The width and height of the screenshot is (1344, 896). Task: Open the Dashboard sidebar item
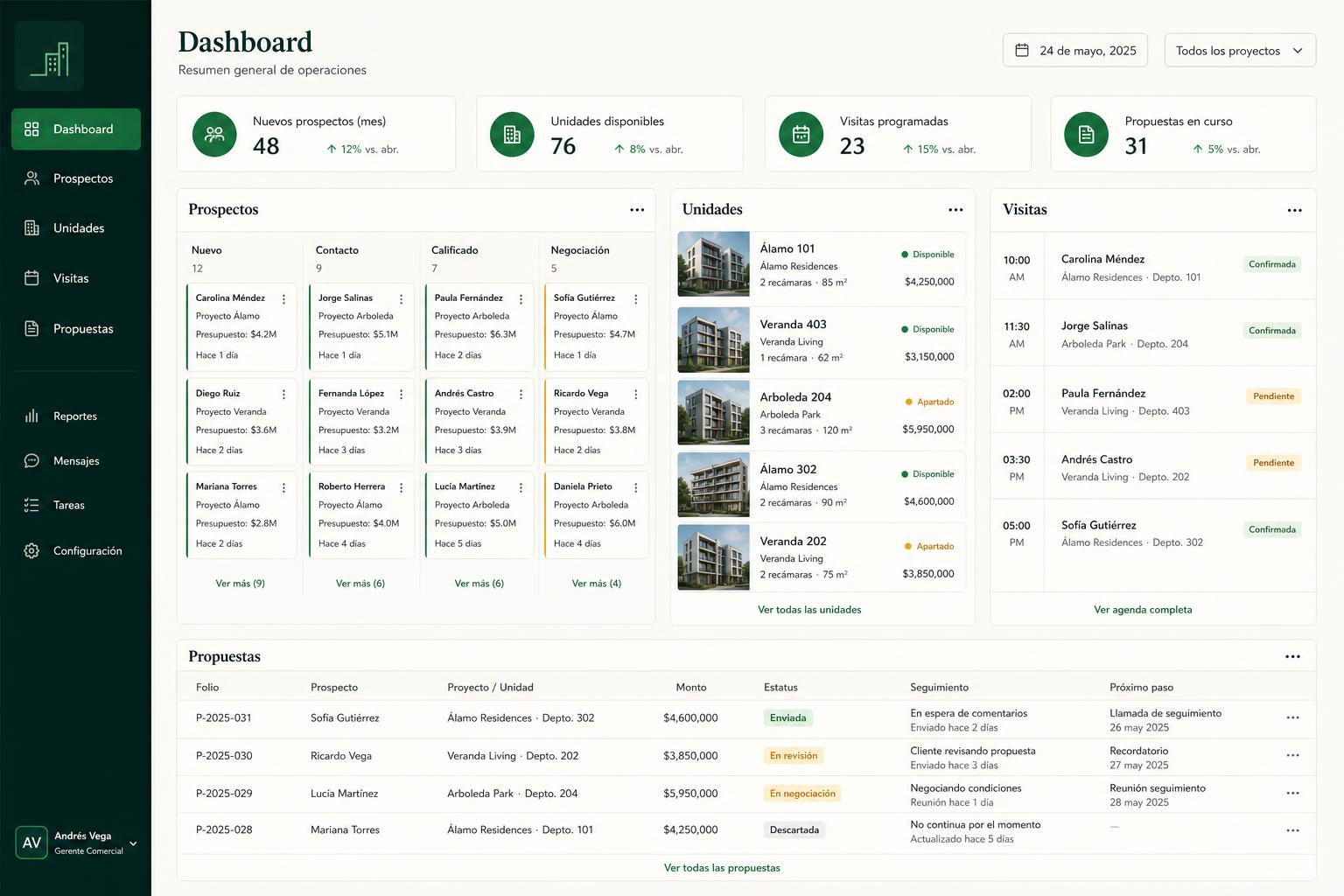(x=76, y=129)
